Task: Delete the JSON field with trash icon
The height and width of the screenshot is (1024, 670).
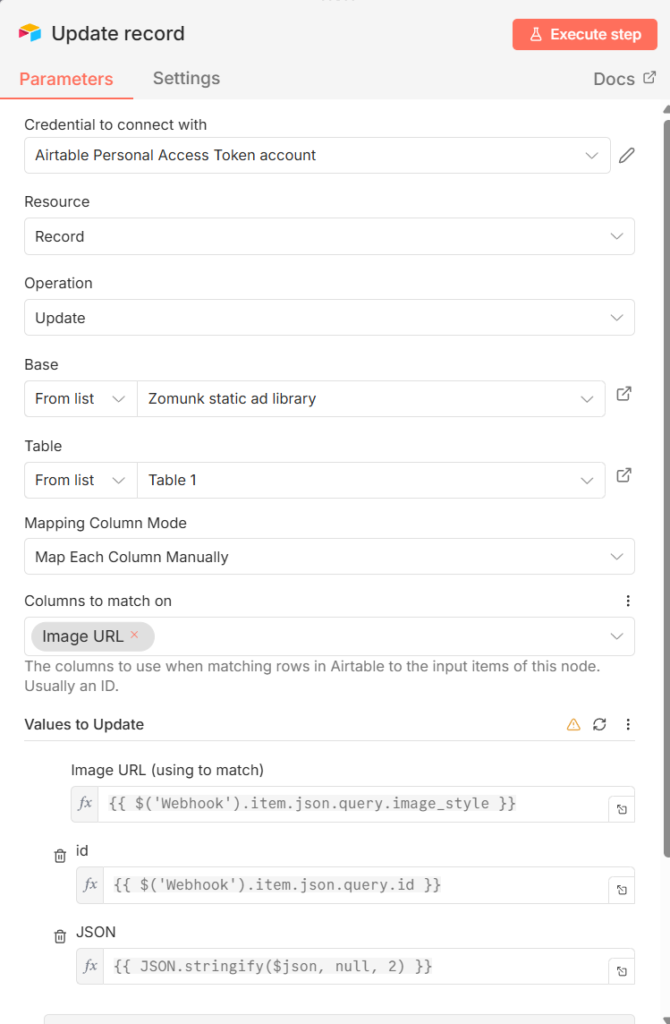Action: tap(60, 936)
